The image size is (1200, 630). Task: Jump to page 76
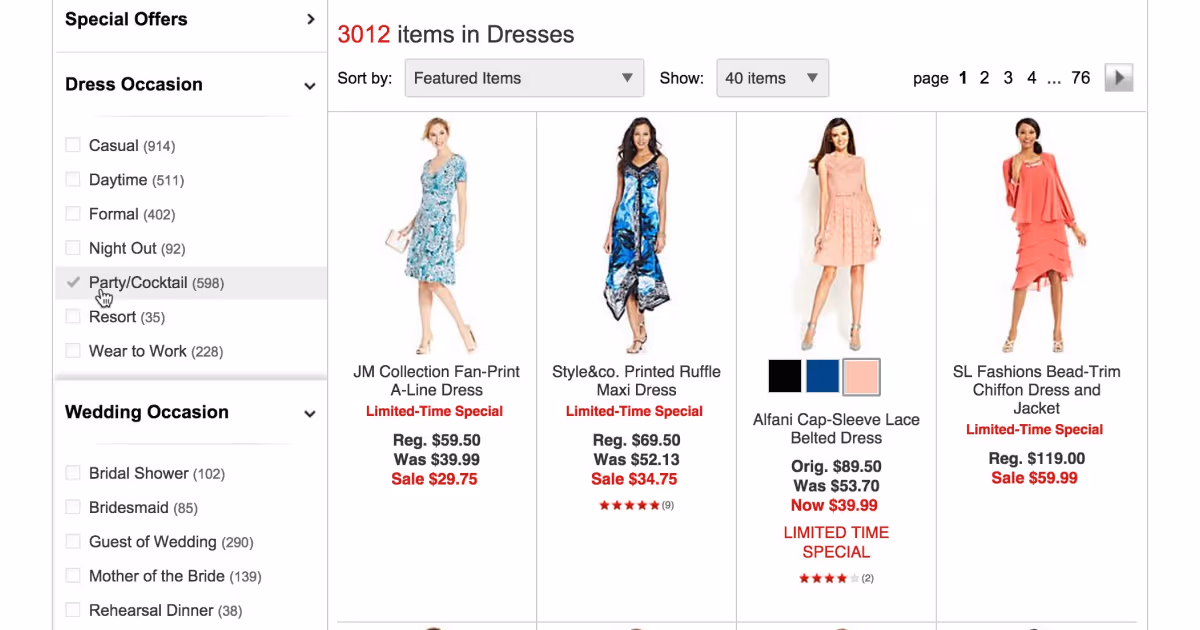(x=1081, y=78)
